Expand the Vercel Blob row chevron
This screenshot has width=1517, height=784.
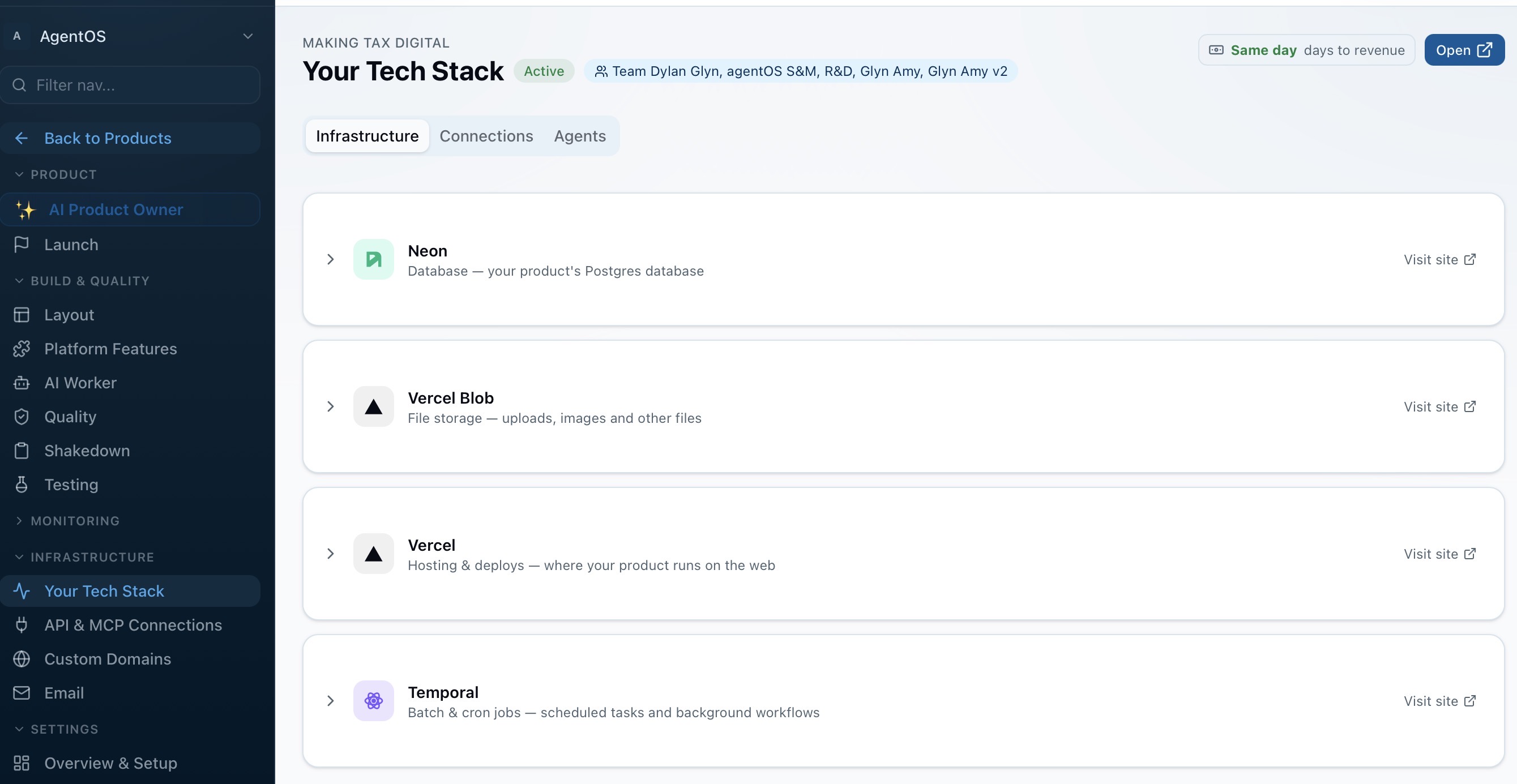point(330,406)
